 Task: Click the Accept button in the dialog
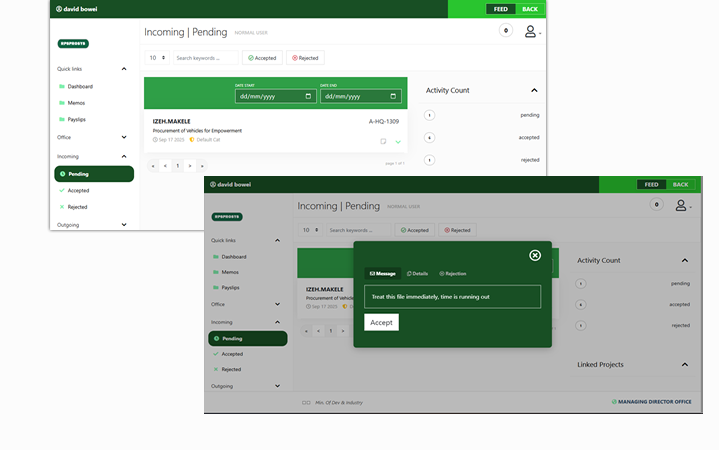tap(382, 322)
